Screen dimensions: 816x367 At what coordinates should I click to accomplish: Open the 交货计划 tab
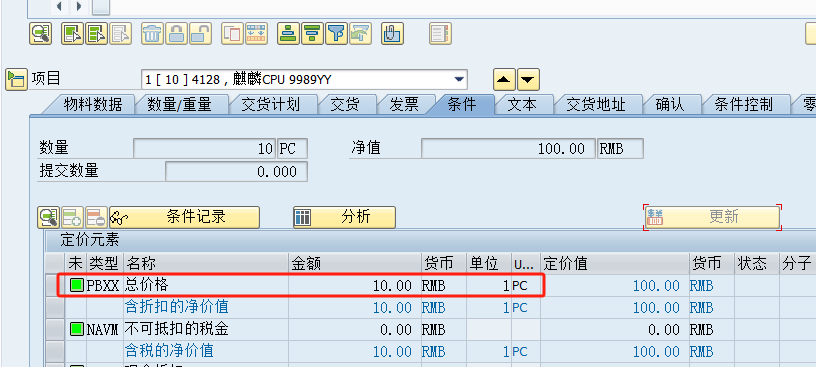click(271, 105)
